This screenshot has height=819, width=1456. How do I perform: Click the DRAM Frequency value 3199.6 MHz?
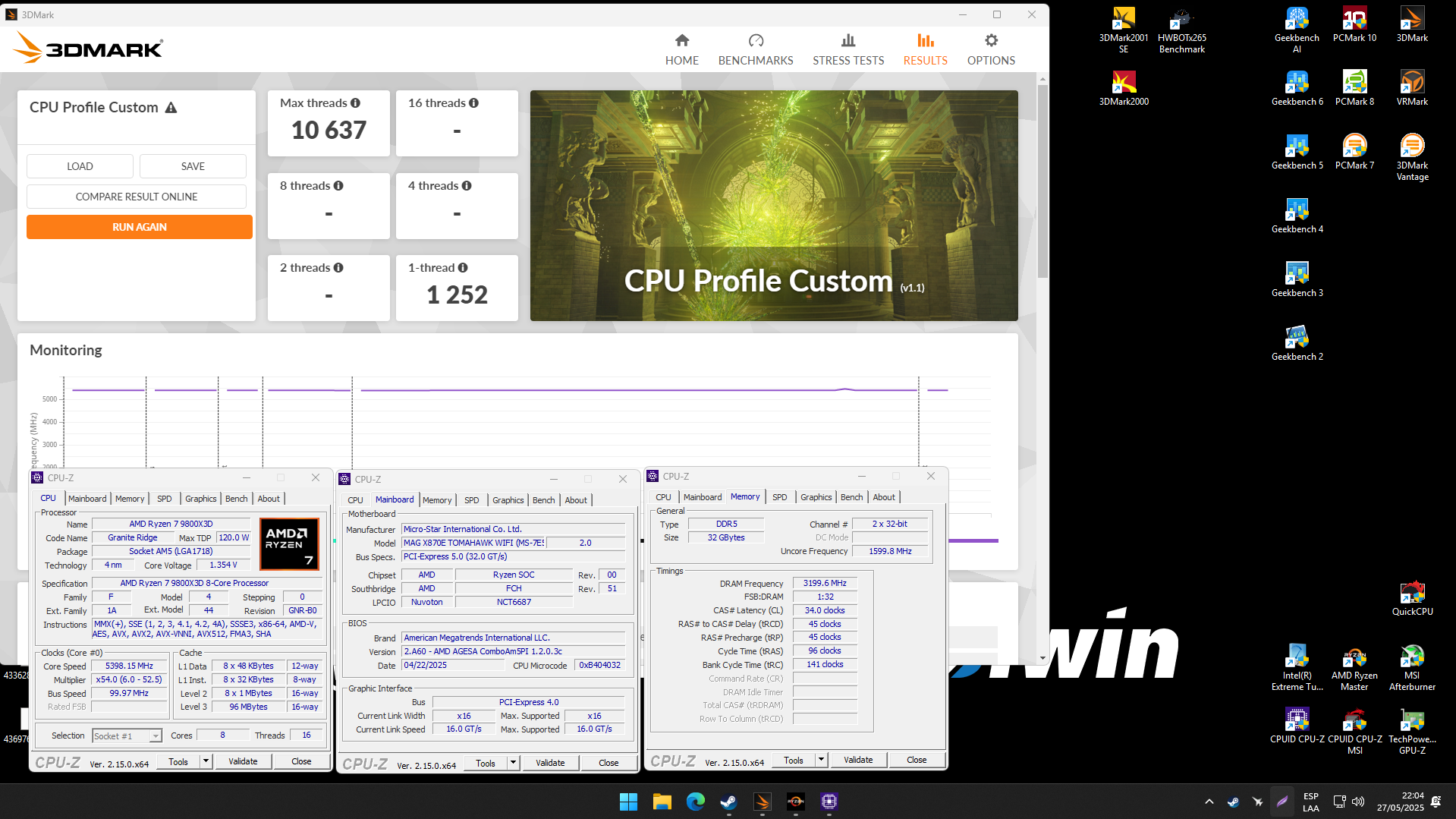tap(825, 584)
